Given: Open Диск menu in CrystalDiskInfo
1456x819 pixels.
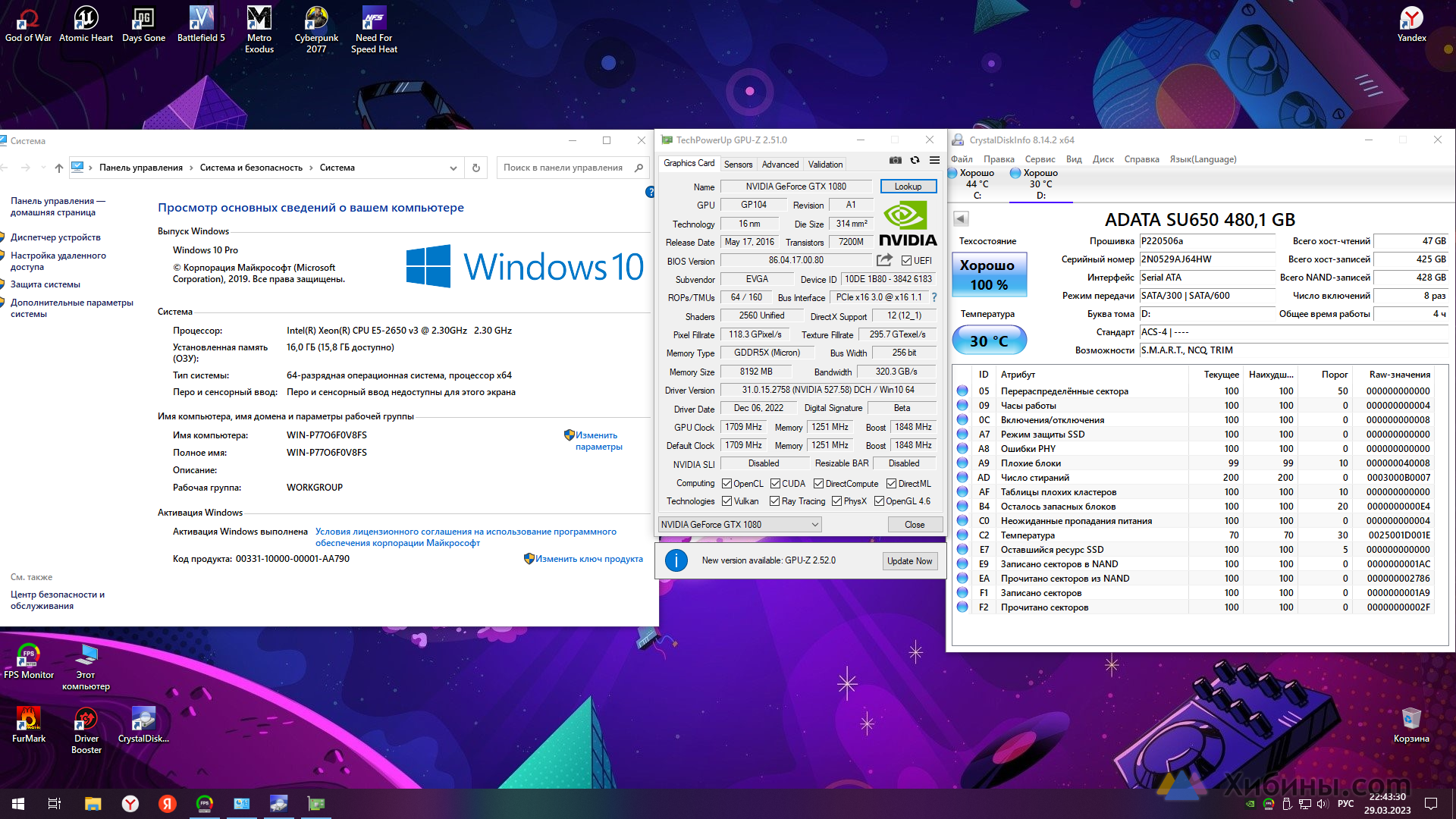Looking at the screenshot, I should point(1103,159).
